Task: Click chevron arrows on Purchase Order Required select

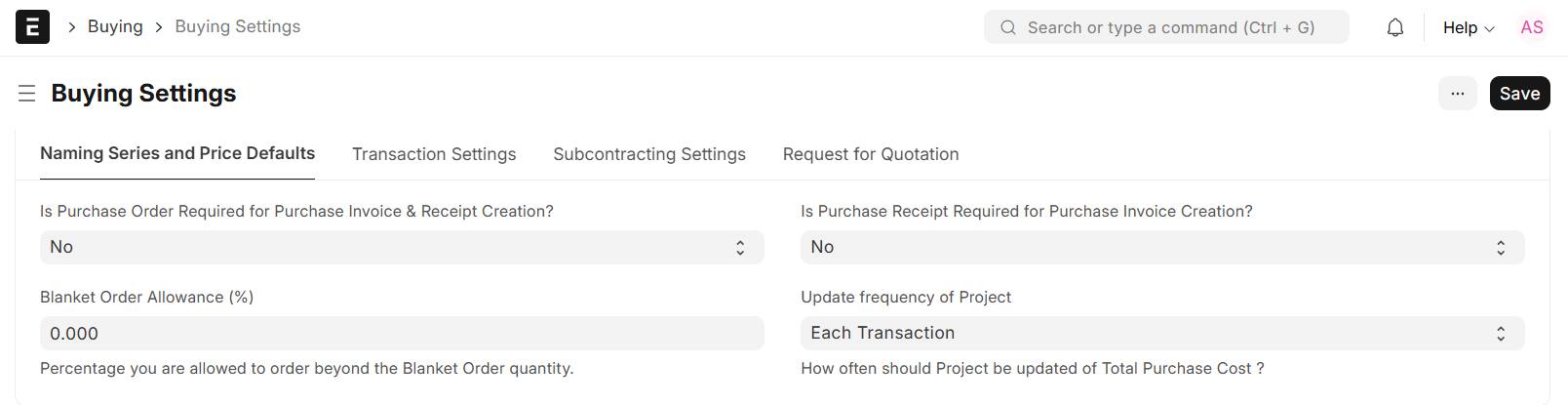Action: (740, 248)
